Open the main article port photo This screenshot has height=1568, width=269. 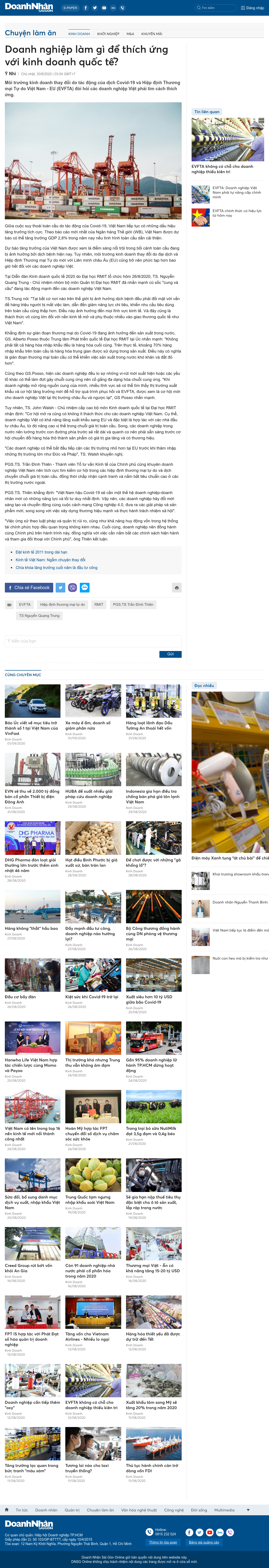[x=93, y=161]
